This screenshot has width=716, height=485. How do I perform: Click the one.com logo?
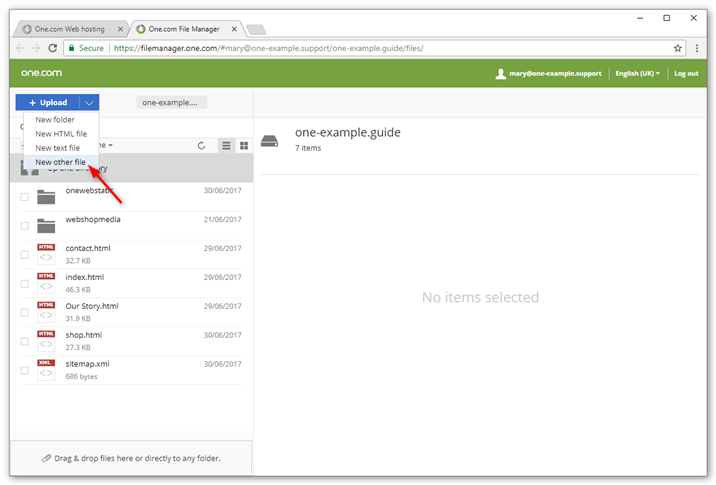41,73
